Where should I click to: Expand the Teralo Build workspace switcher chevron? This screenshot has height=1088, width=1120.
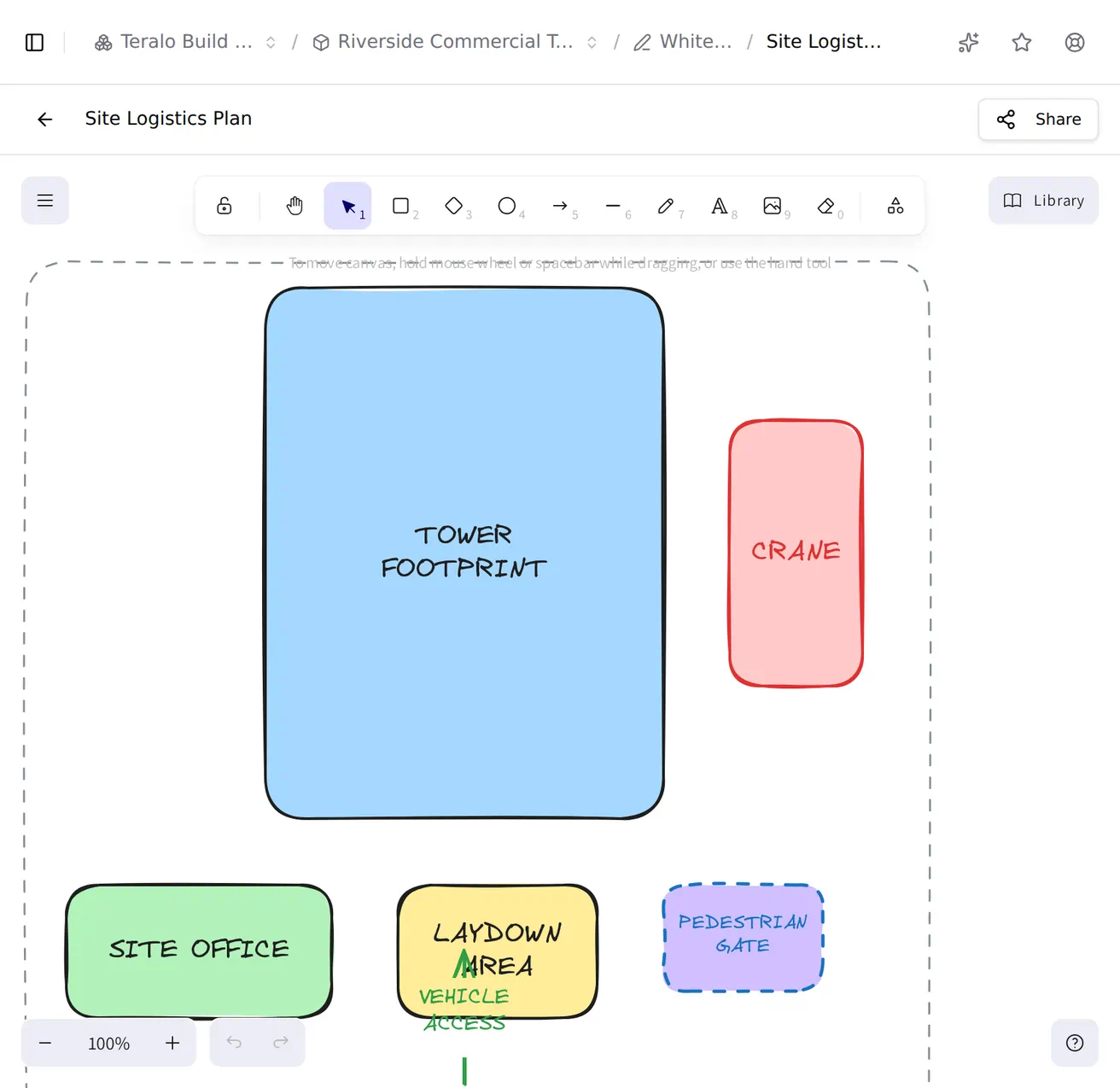(x=271, y=43)
